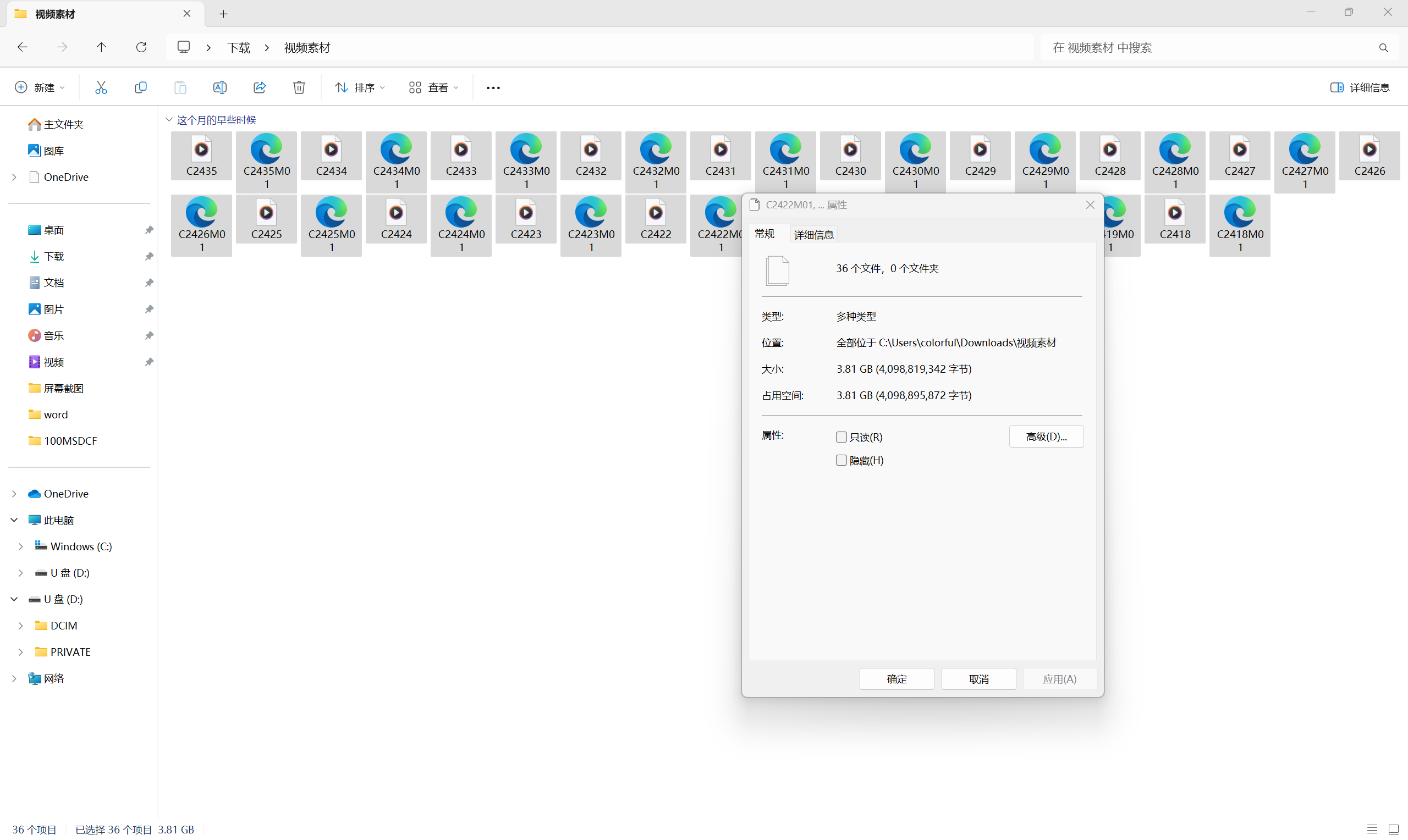
Task: Click the Cut scissors icon in toolbar
Action: coord(101,87)
